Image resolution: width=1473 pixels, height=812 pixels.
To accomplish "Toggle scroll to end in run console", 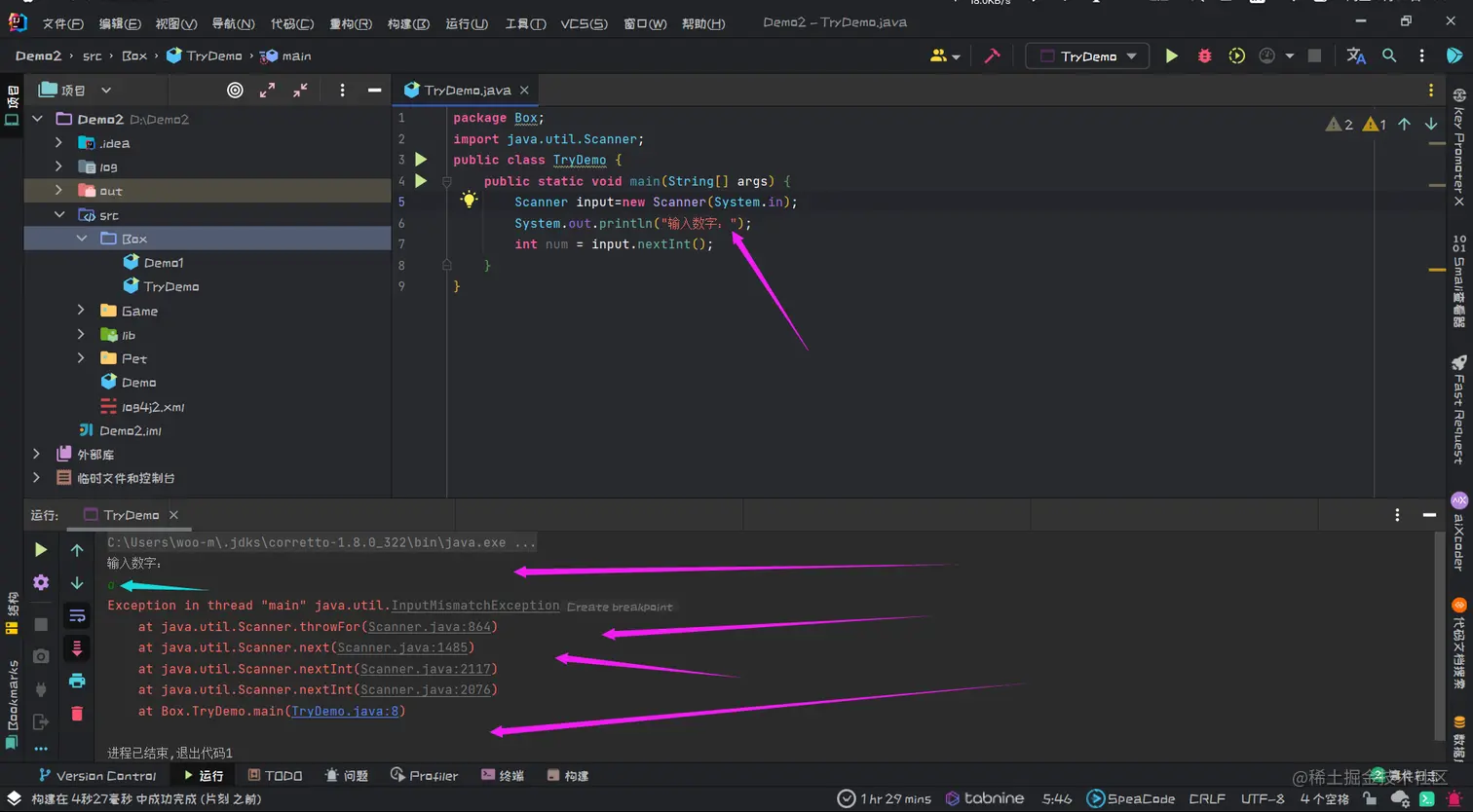I will [x=77, y=648].
